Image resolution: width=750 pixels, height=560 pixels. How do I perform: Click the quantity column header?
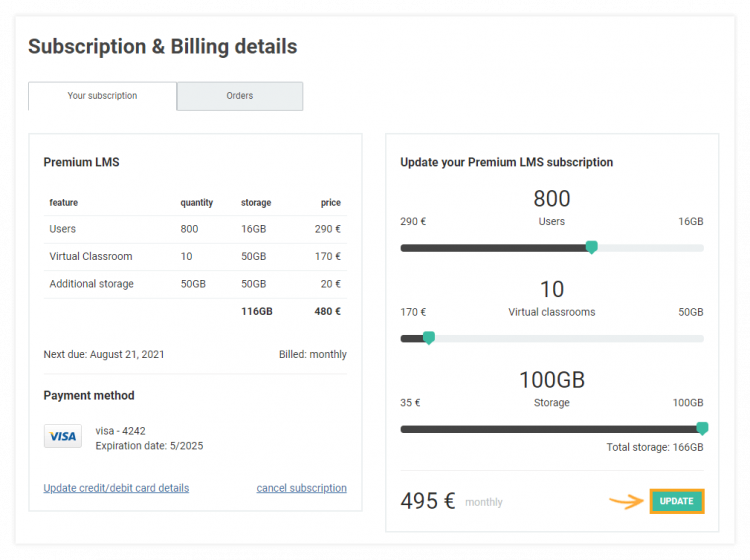(196, 202)
